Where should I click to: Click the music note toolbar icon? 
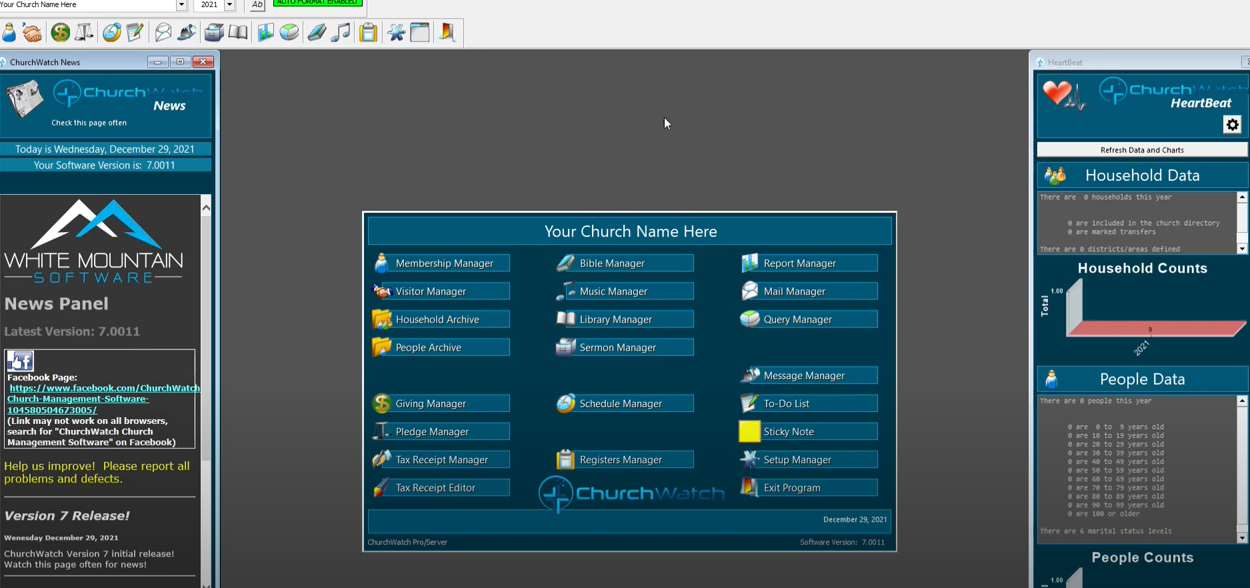pyautogui.click(x=341, y=33)
